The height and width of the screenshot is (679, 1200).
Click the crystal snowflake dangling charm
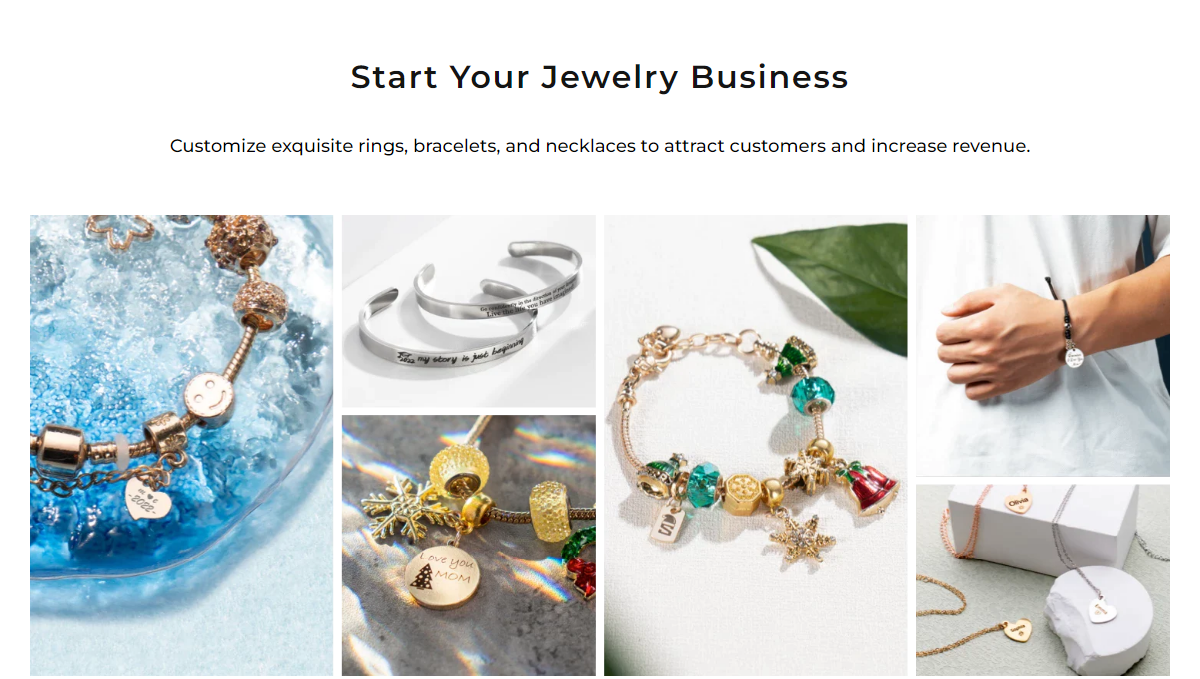(799, 537)
